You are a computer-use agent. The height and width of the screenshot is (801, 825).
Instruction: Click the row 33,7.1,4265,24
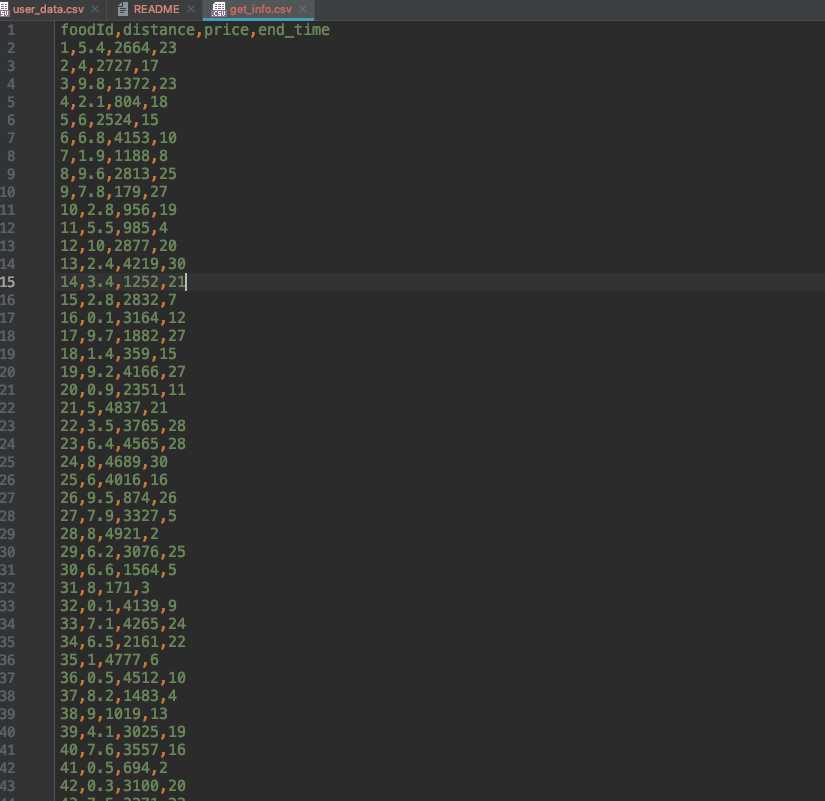point(123,624)
